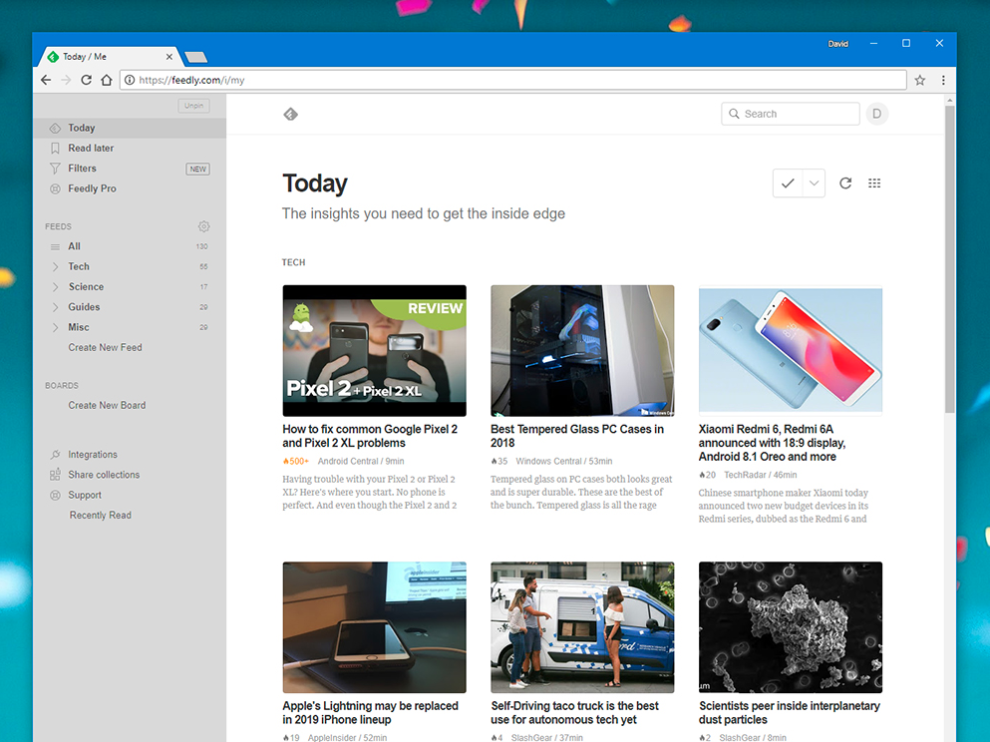The width and height of the screenshot is (990, 742).
Task: Click the David profile label in title bar
Action: click(x=838, y=44)
